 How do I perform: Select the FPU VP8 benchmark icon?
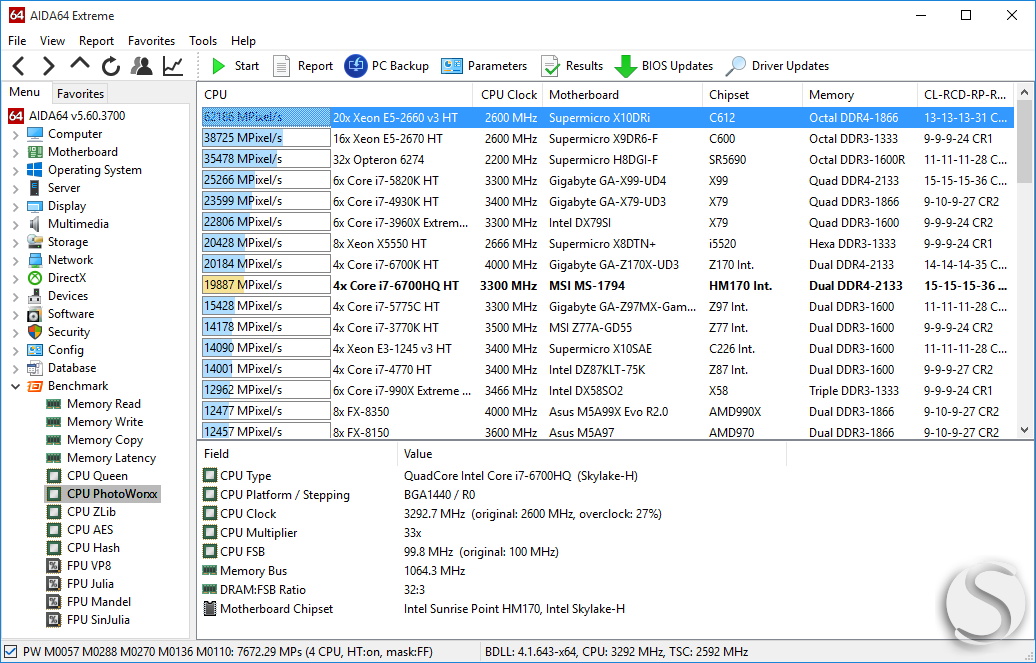click(x=54, y=566)
